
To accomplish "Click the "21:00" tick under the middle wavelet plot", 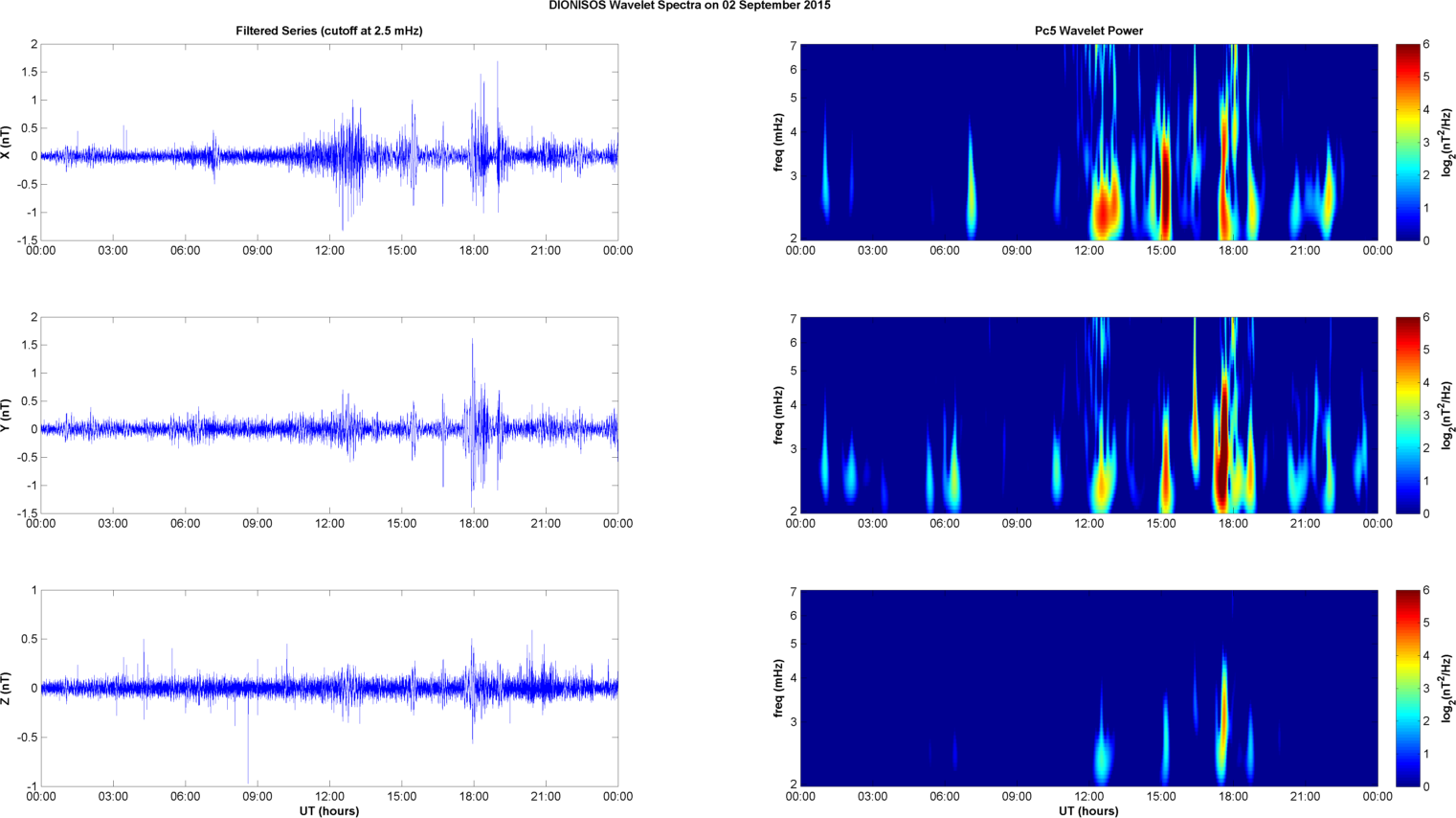I will pos(1305,524).
